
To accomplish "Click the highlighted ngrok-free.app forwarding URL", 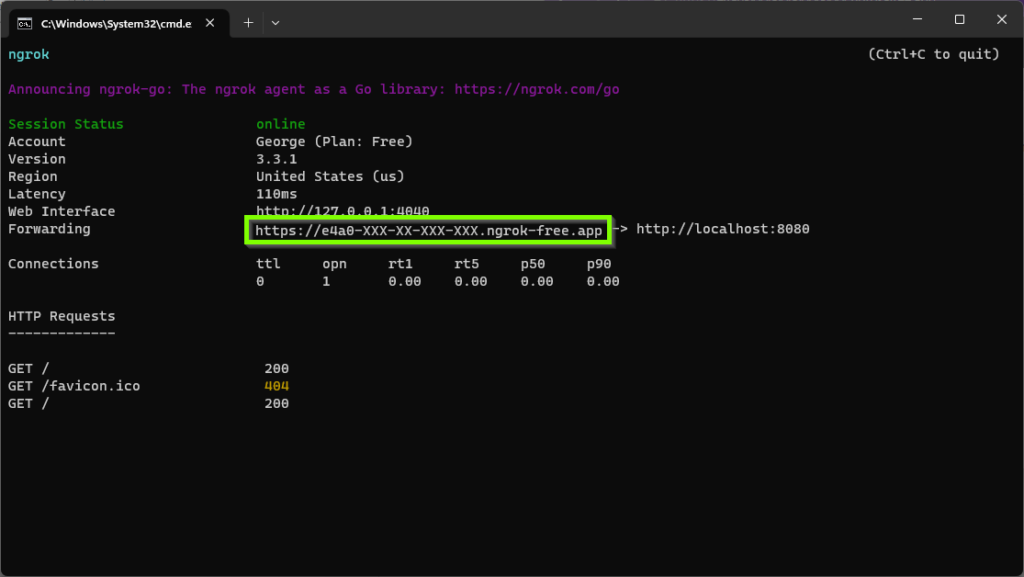I will pos(428,230).
